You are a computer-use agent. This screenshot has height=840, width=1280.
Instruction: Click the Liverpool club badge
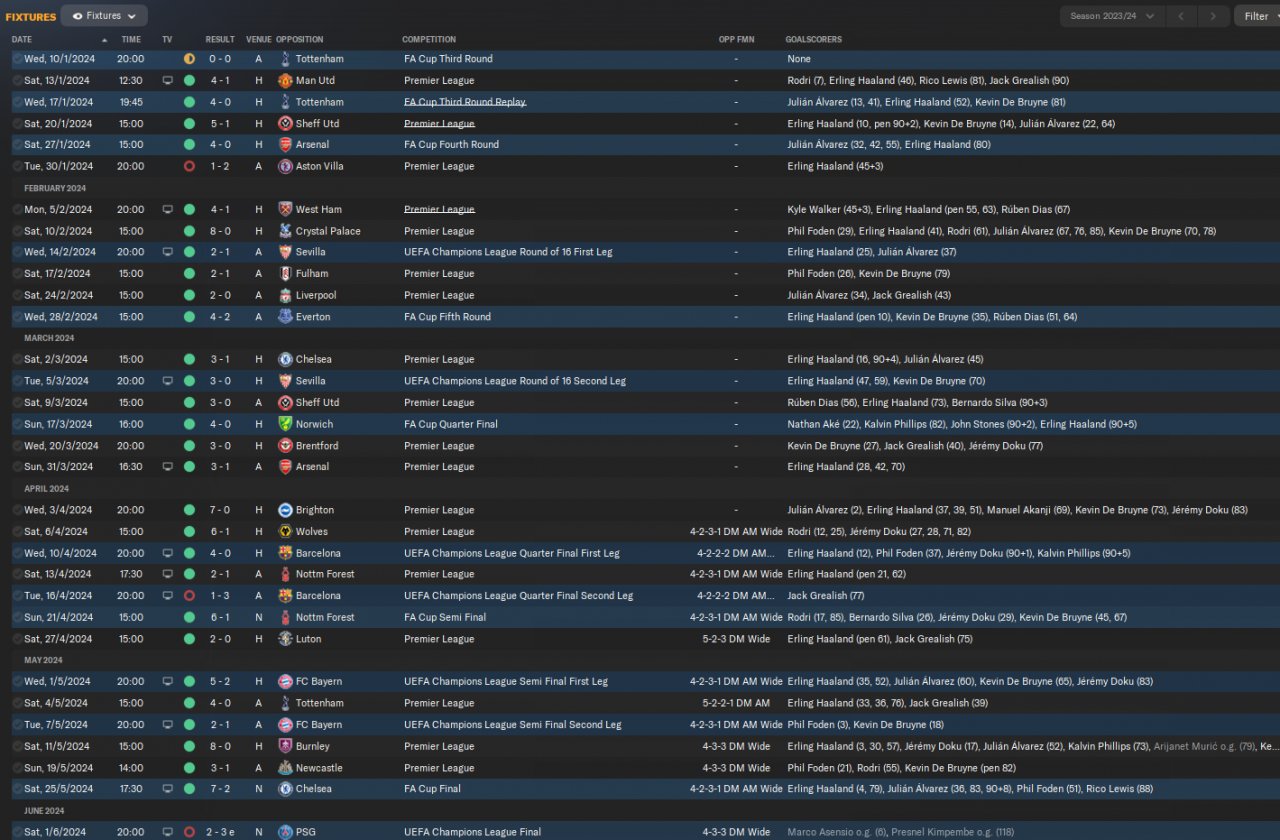coord(285,296)
